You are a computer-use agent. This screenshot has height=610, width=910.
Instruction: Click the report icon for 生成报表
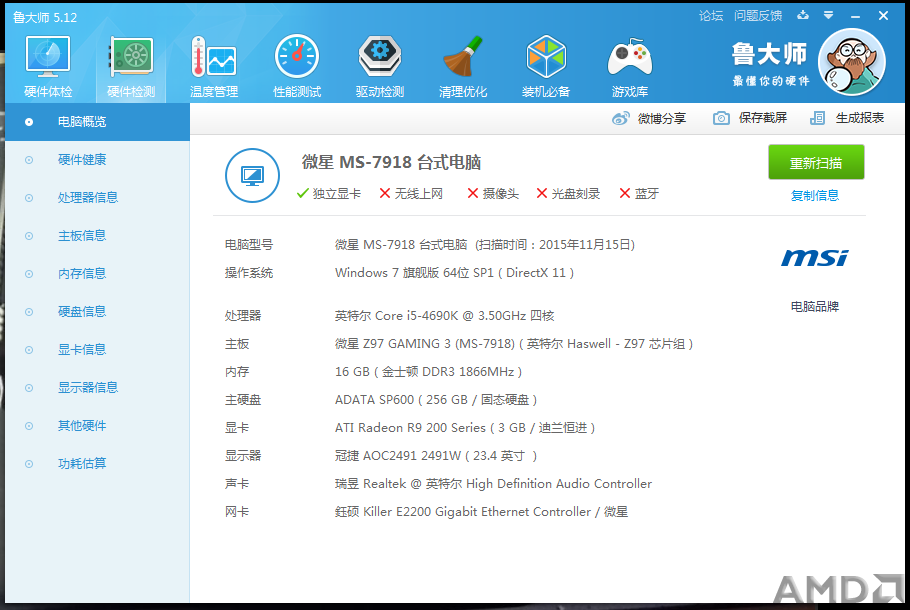[817, 118]
